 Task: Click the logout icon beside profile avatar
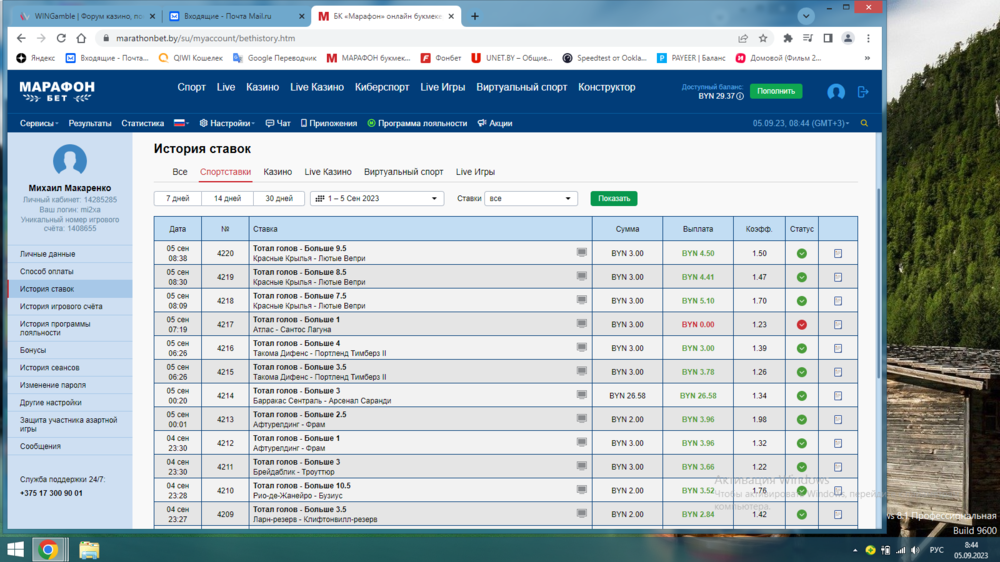coord(863,91)
